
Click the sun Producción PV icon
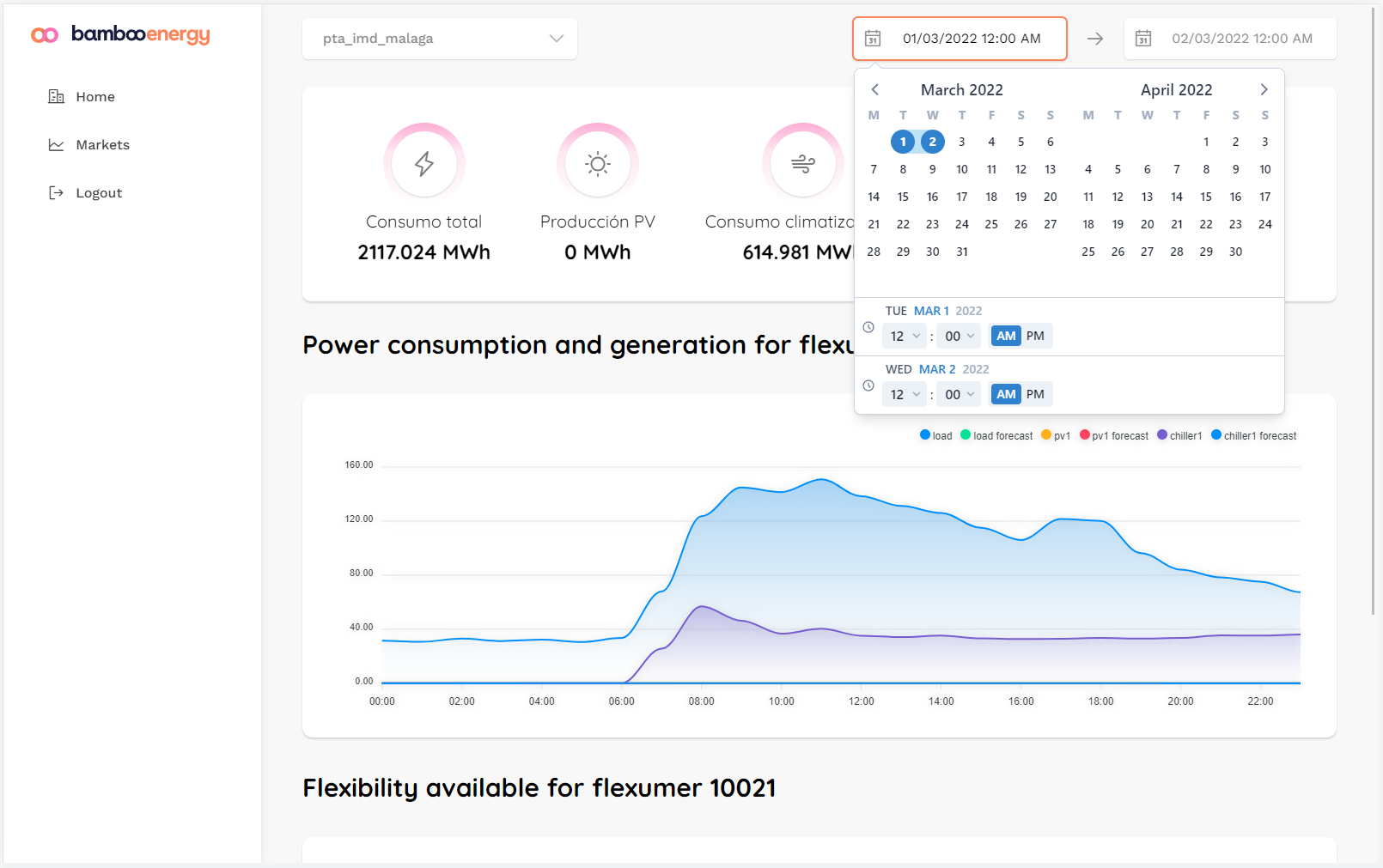pos(598,163)
